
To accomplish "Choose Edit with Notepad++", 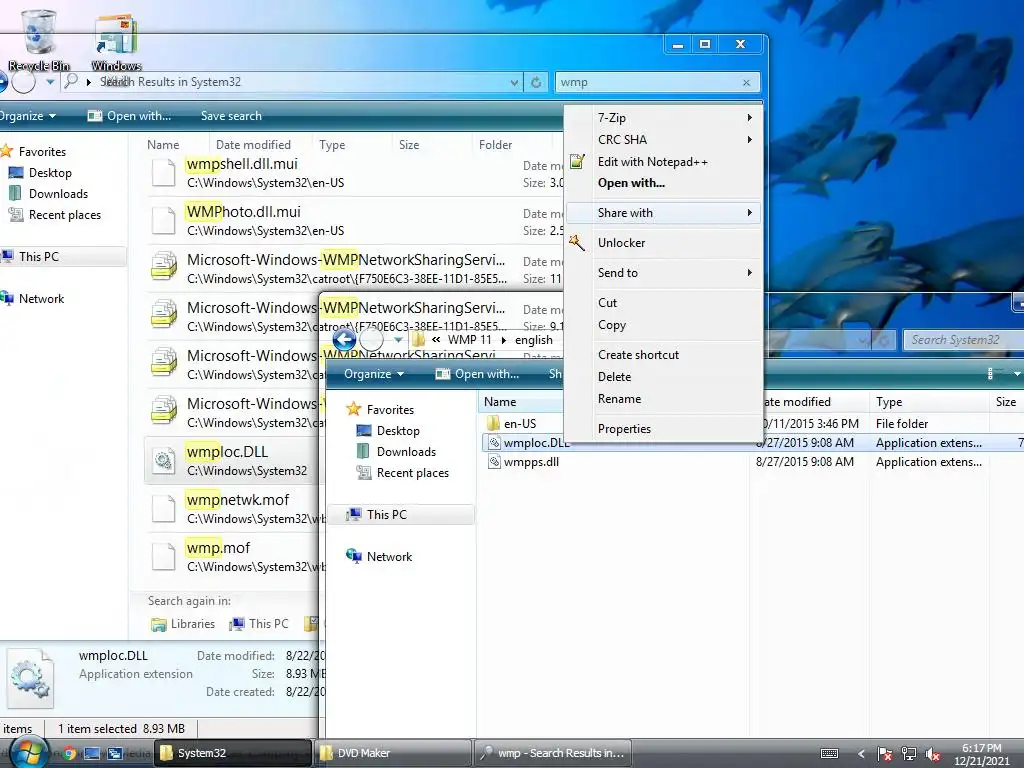I will click(x=664, y=161).
